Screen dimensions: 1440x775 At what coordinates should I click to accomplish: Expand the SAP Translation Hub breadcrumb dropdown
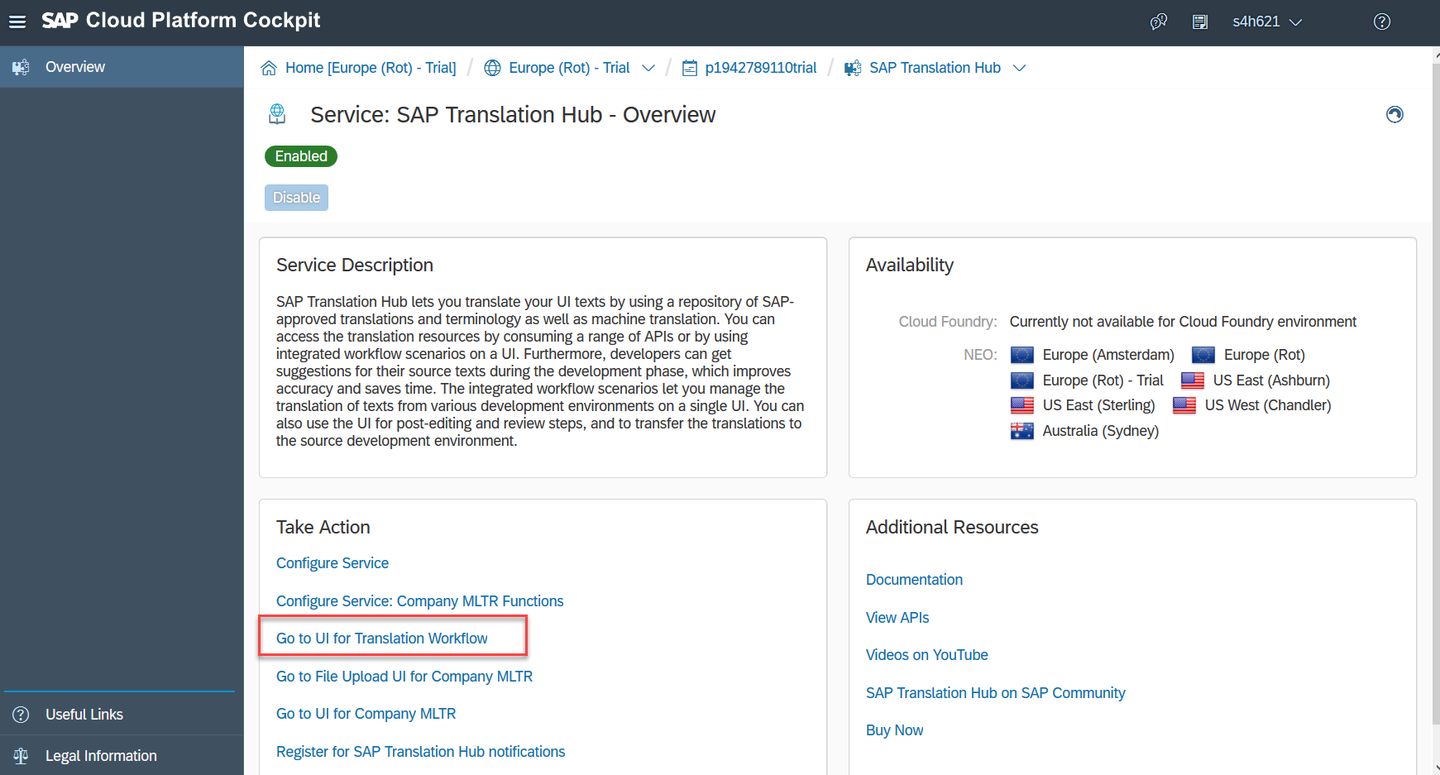point(1019,68)
